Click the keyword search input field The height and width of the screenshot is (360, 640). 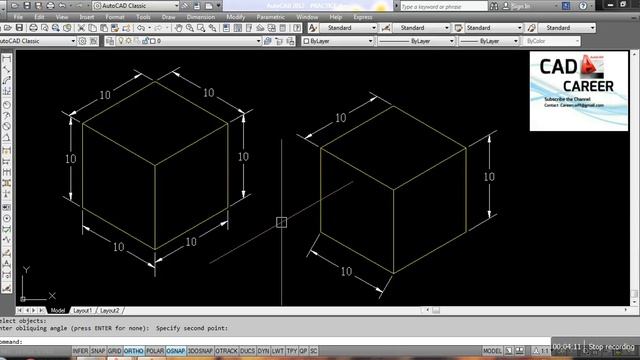[444, 6]
